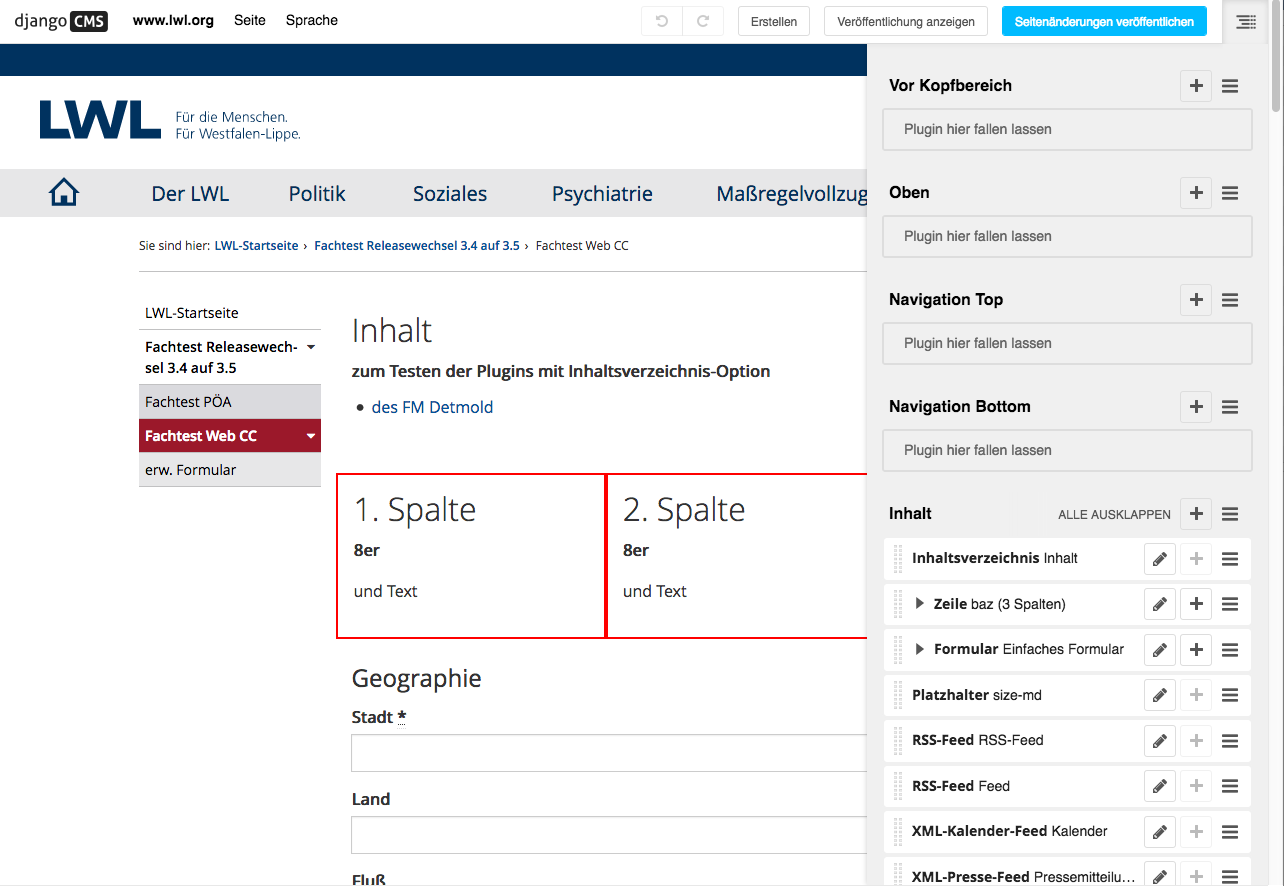Select Fachtest PÖA in sidebar
Screen dimensions: 1284x886
point(230,402)
